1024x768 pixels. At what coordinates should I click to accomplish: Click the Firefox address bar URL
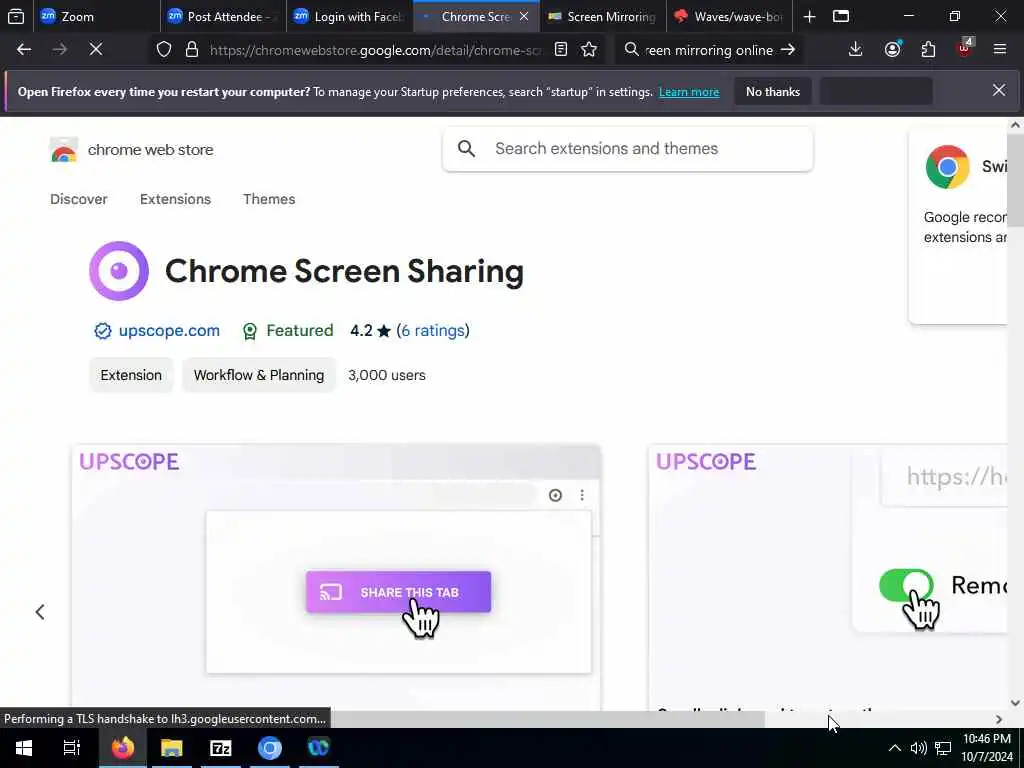click(x=375, y=50)
